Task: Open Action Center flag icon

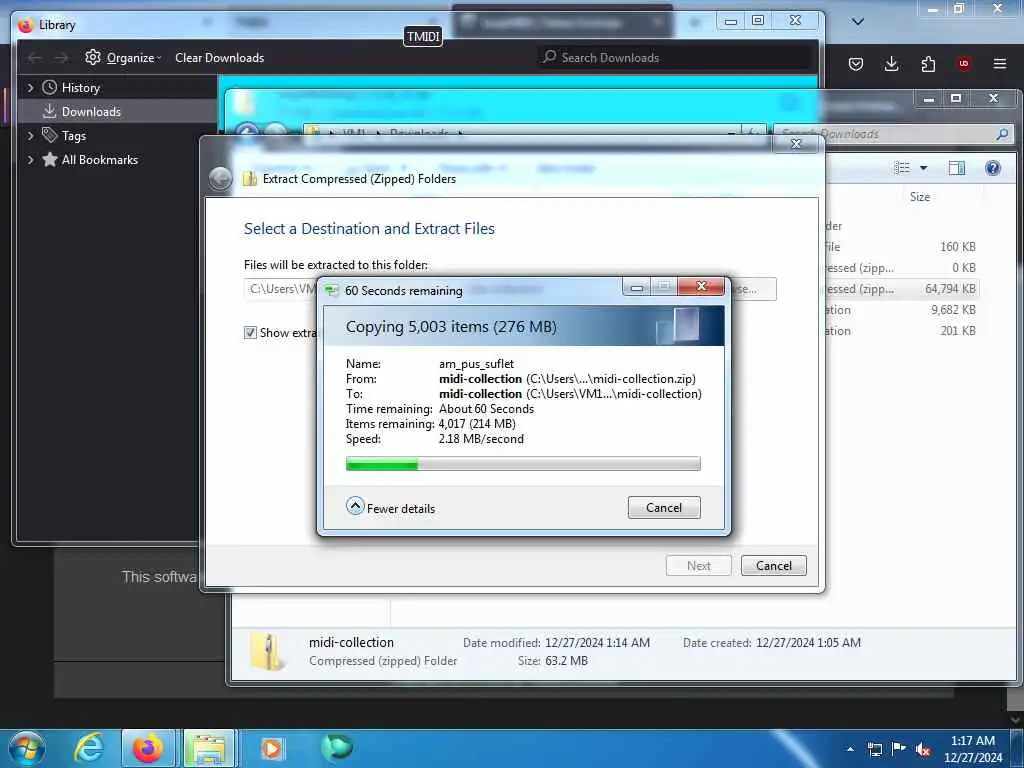Action: click(899, 749)
